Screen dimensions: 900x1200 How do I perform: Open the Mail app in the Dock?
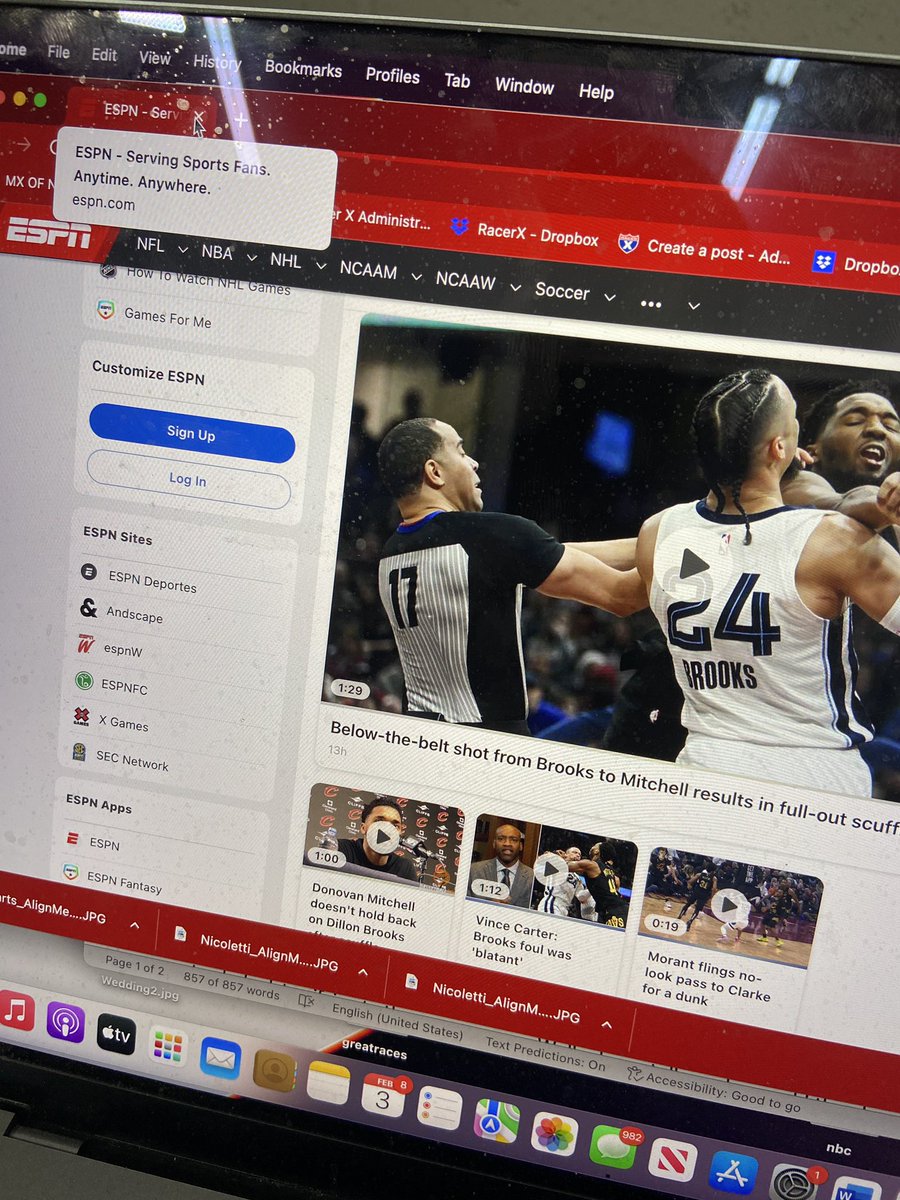pyautogui.click(x=220, y=1058)
